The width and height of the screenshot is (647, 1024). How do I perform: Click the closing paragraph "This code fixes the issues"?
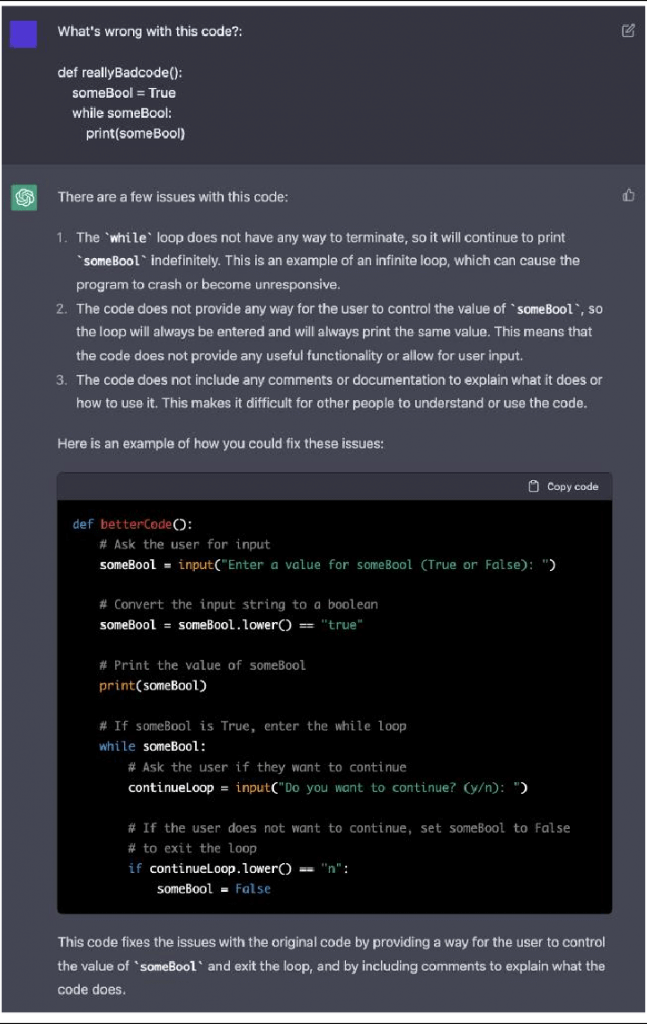[331, 965]
